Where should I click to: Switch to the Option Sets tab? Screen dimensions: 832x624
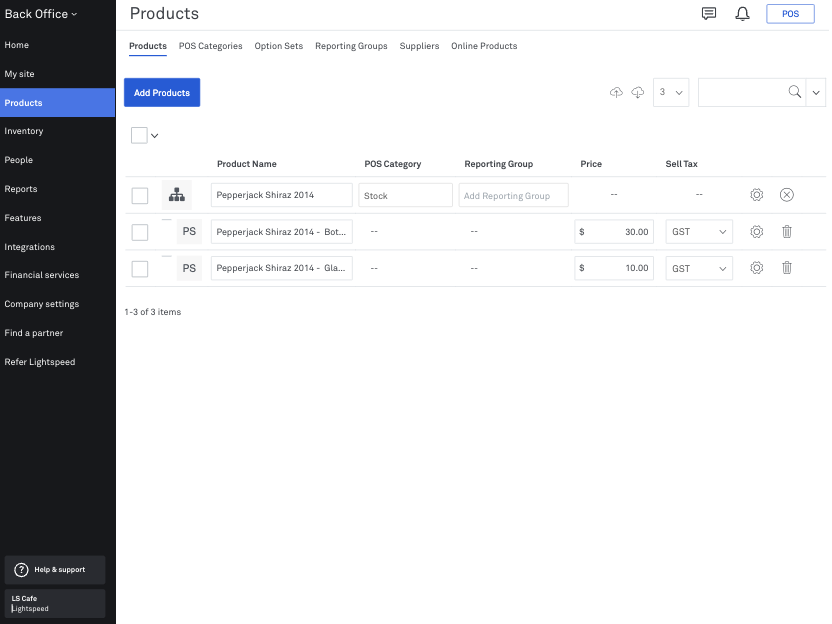[x=279, y=46]
